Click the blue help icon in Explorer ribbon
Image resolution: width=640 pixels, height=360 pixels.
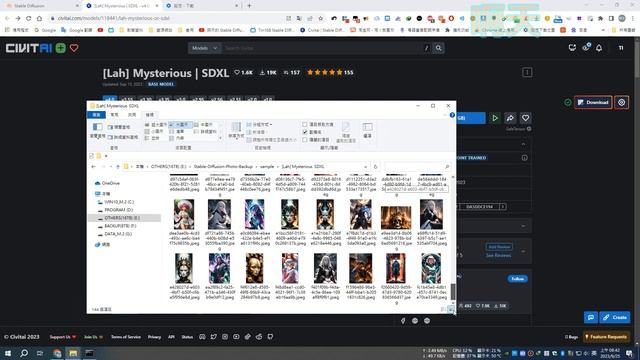pyautogui.click(x=452, y=115)
